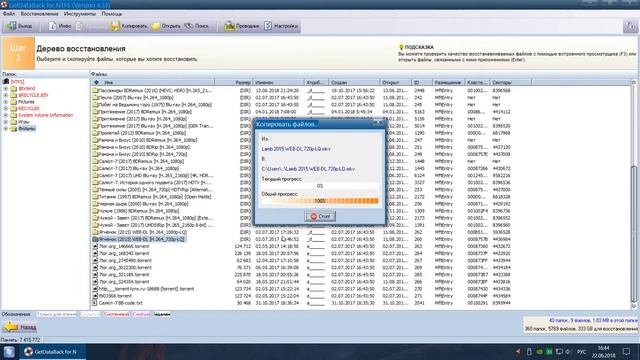Click the Сжатый legend label
This screenshot has height=360, width=640.
coord(141,314)
